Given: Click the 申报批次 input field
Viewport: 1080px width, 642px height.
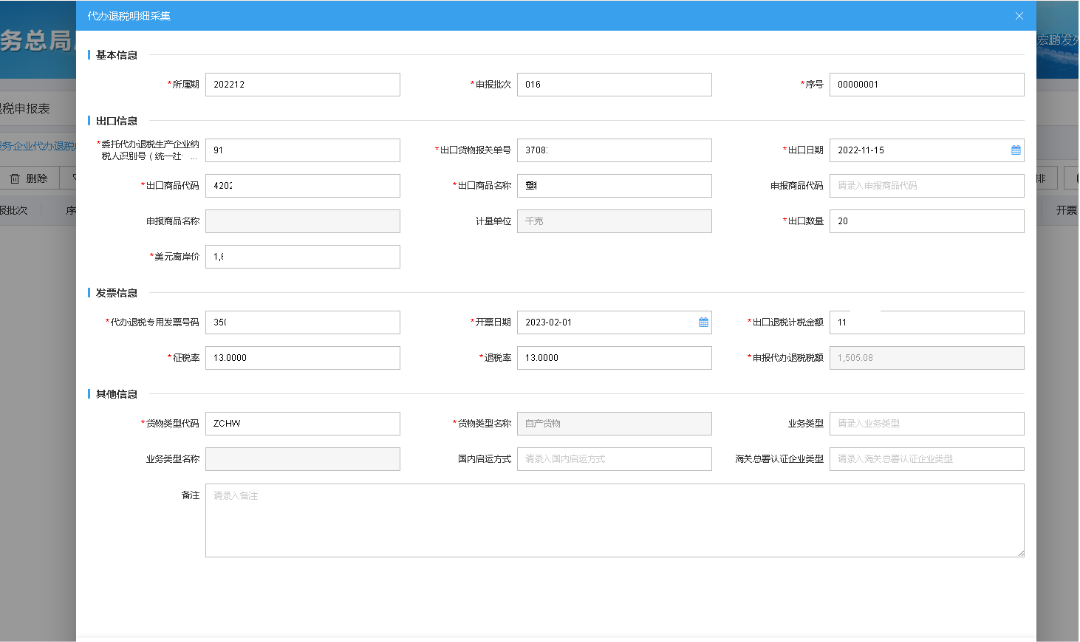Looking at the screenshot, I should click(x=614, y=85).
